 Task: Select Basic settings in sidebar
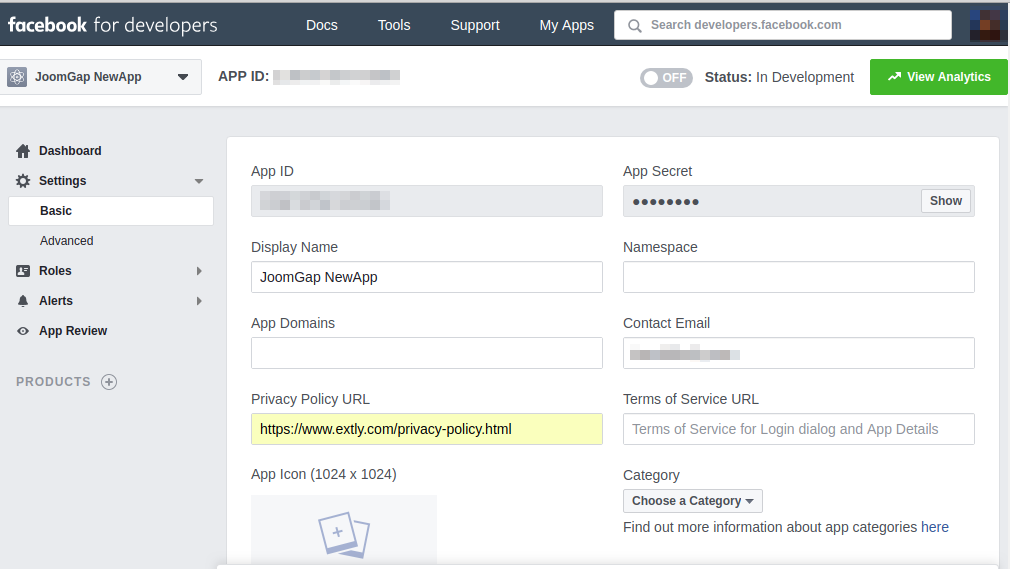click(111, 211)
